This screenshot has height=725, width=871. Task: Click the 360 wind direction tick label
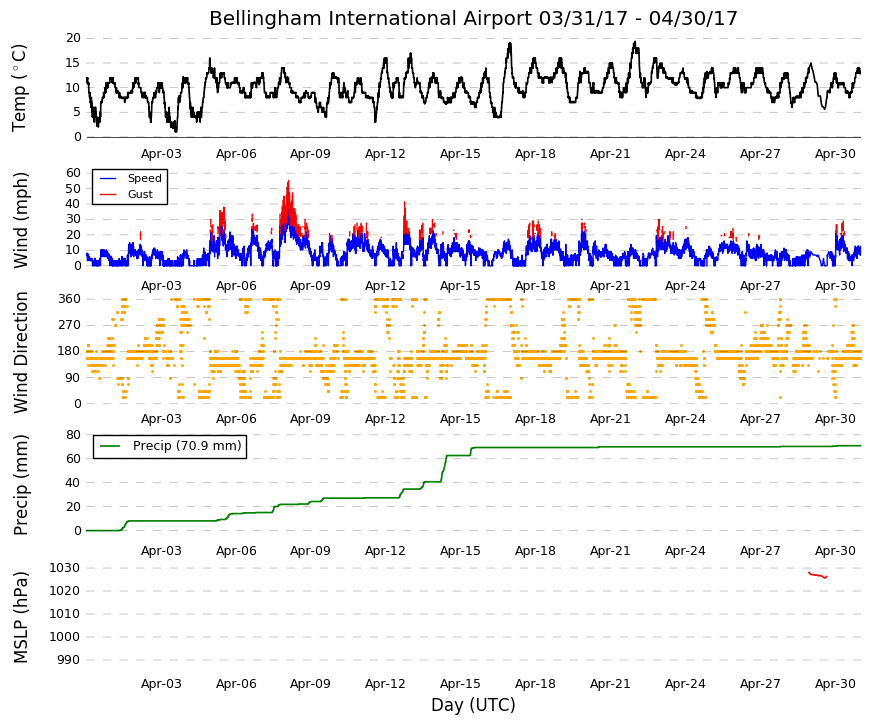tap(70, 299)
